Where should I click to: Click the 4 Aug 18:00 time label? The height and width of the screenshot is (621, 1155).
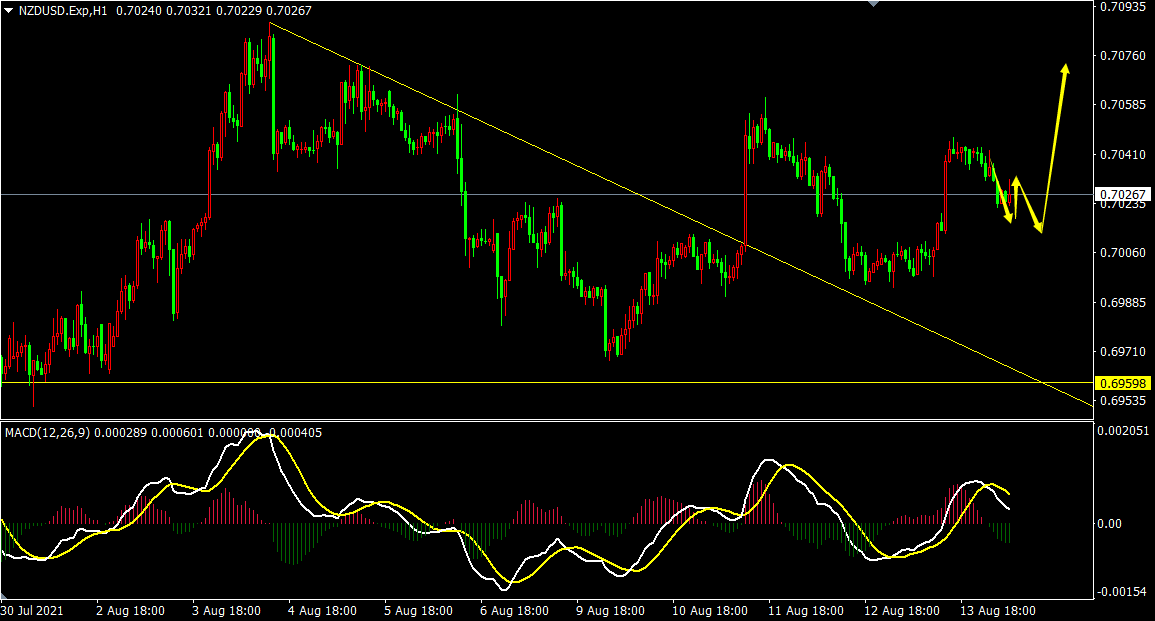[x=322, y=609]
